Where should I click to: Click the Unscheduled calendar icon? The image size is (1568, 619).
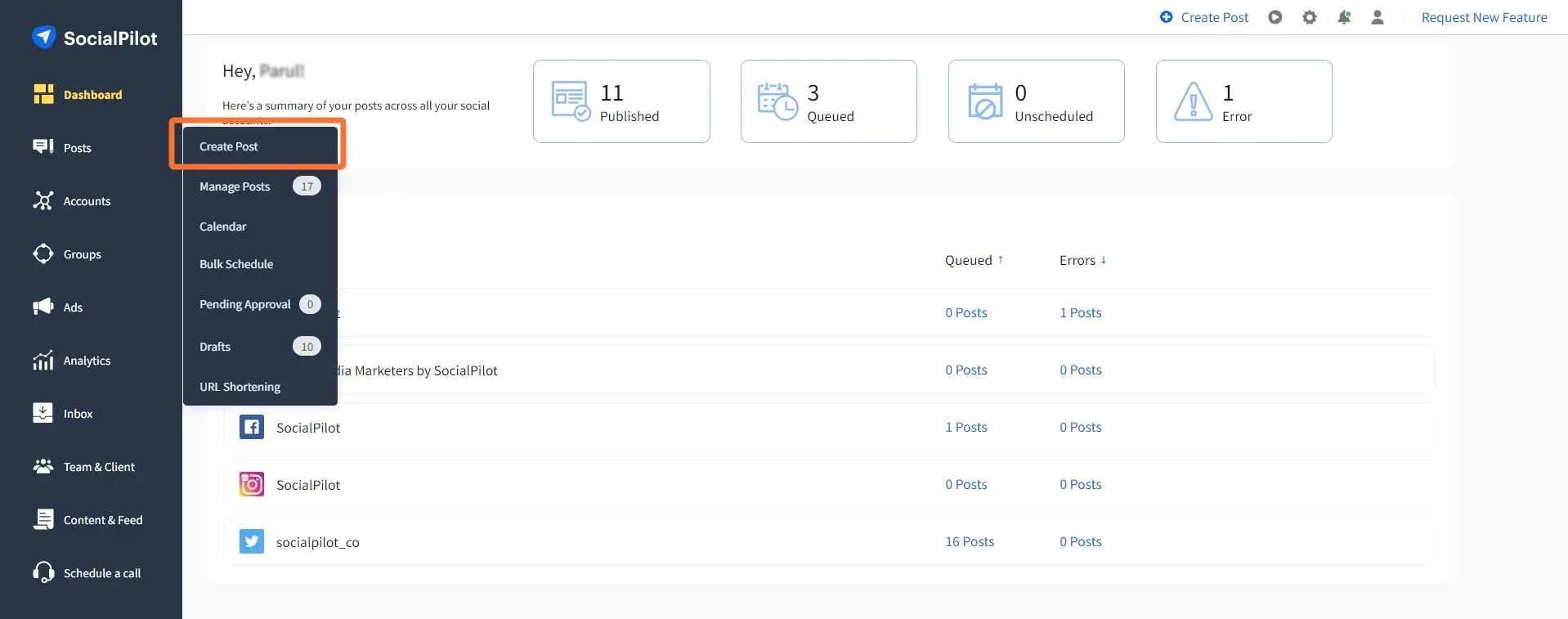coord(985,101)
